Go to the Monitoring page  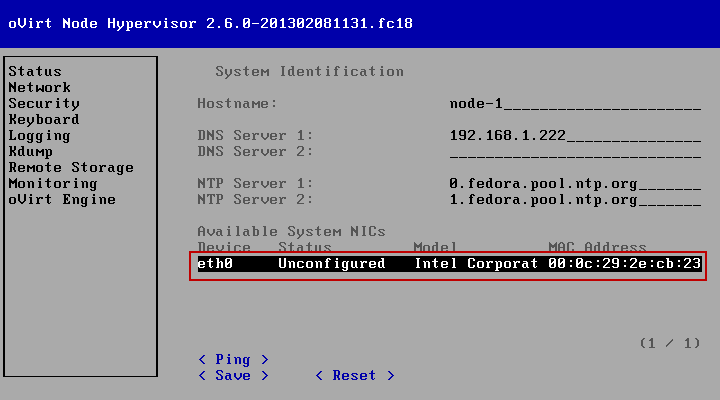[53, 184]
